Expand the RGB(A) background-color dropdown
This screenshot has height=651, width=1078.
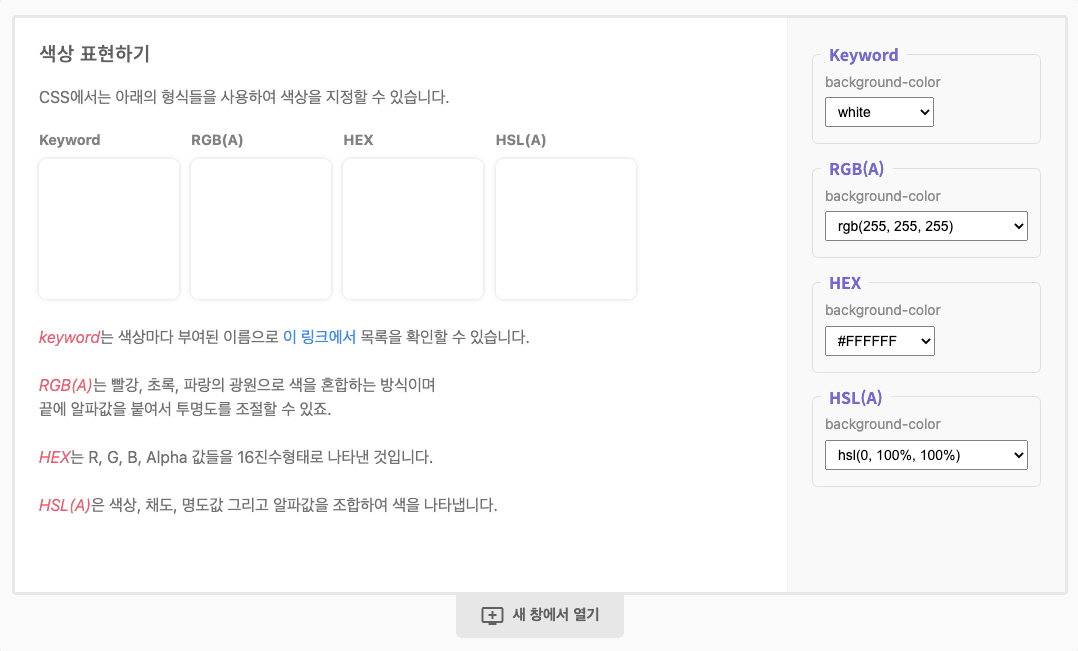pyautogui.click(x=926, y=227)
